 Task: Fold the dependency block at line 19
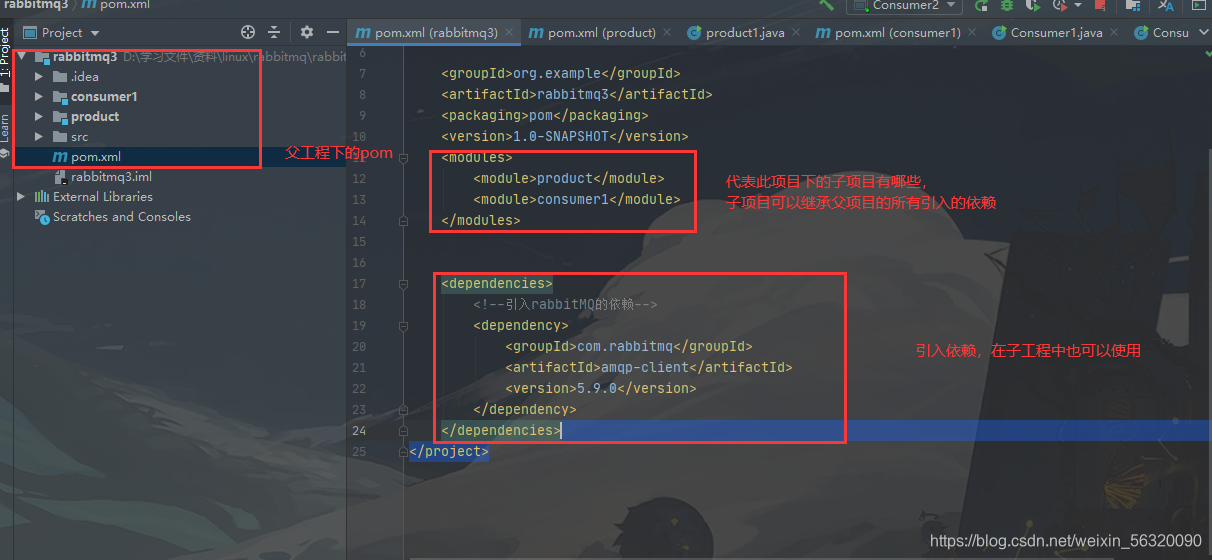point(403,325)
